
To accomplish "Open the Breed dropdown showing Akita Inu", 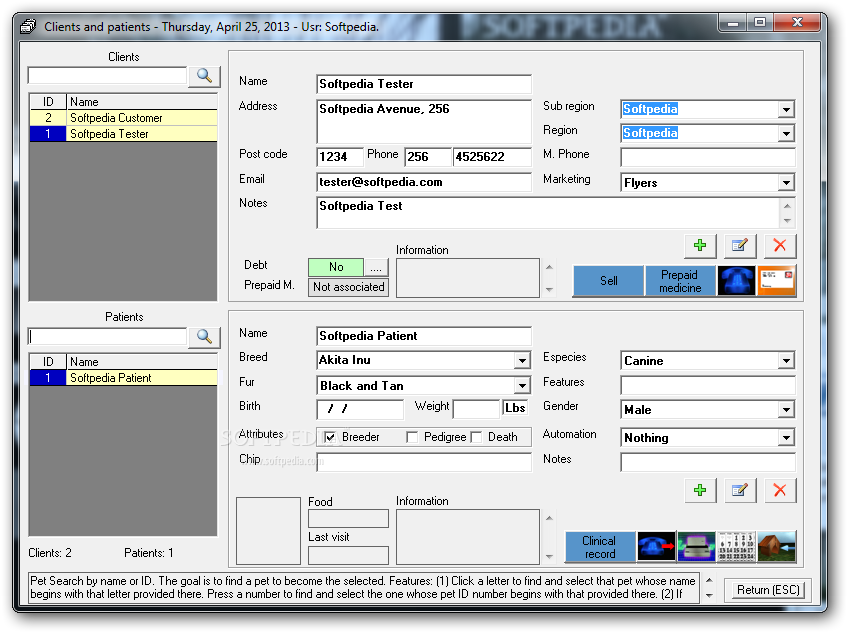I will (x=522, y=360).
